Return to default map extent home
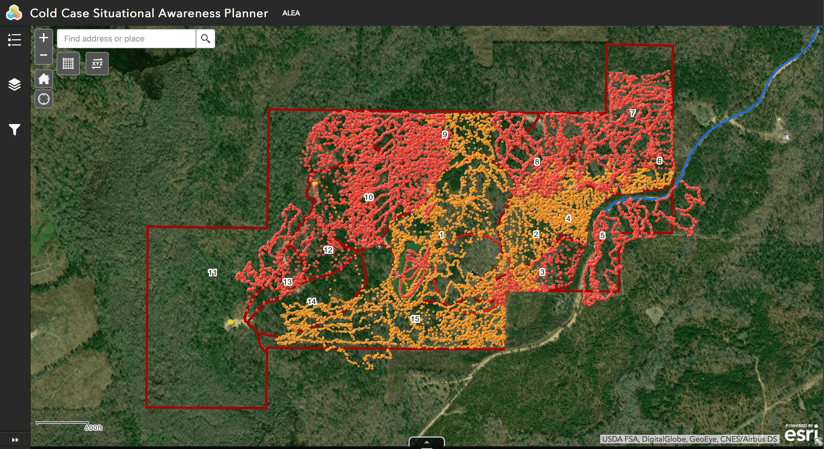The image size is (824, 449). [x=44, y=79]
